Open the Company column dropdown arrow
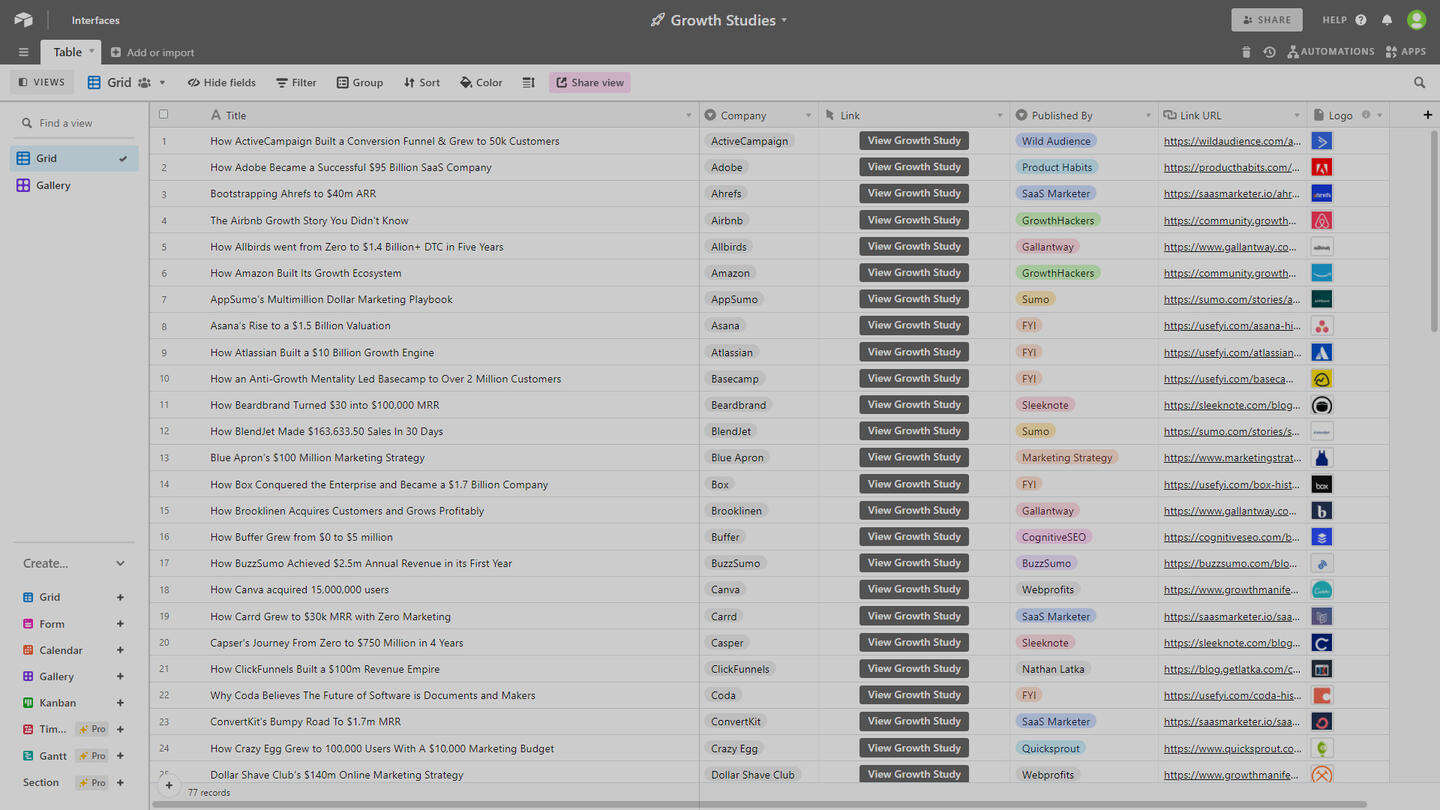The width and height of the screenshot is (1440, 810). [808, 116]
